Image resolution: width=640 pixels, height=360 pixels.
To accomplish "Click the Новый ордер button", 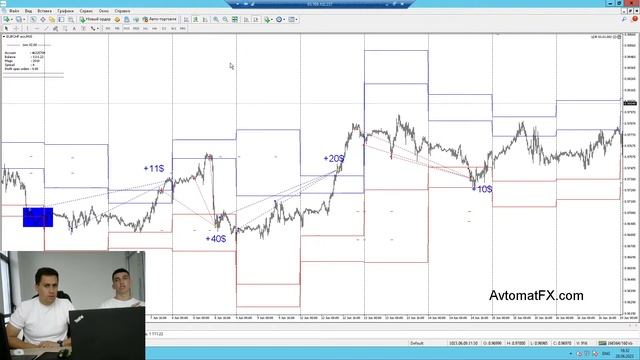I will [x=95, y=19].
